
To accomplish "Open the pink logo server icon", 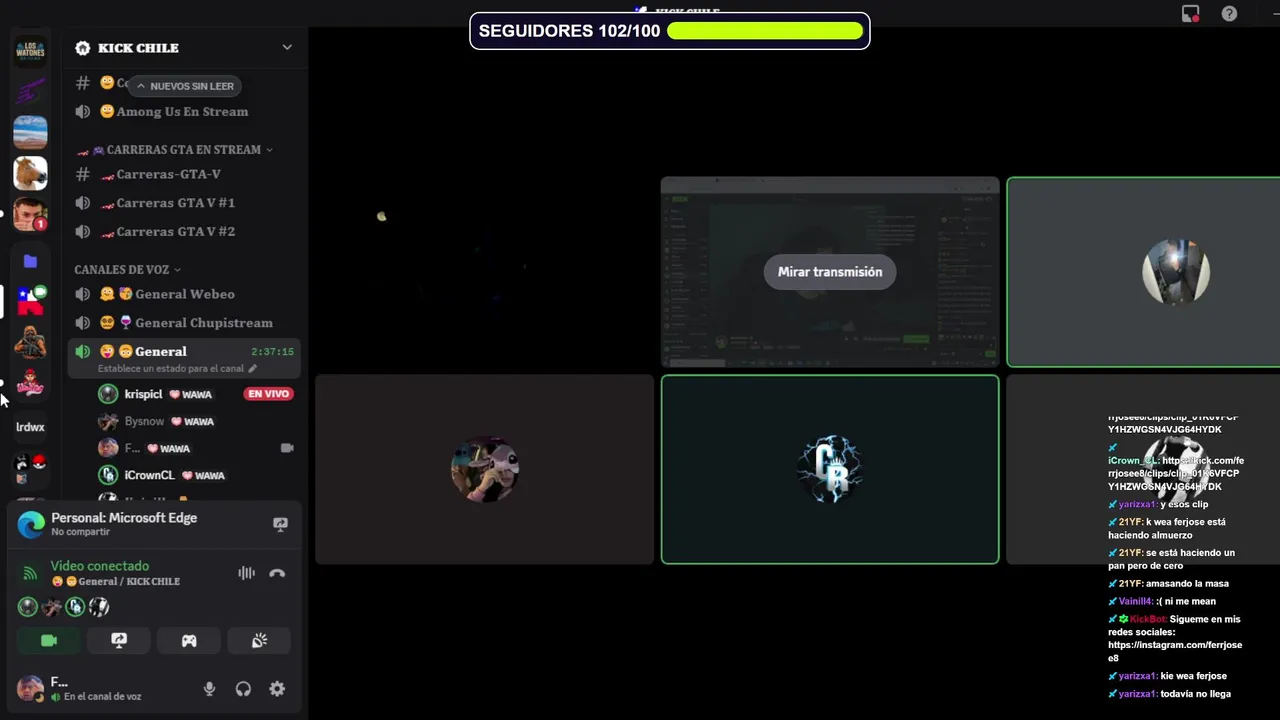I will click(30, 385).
